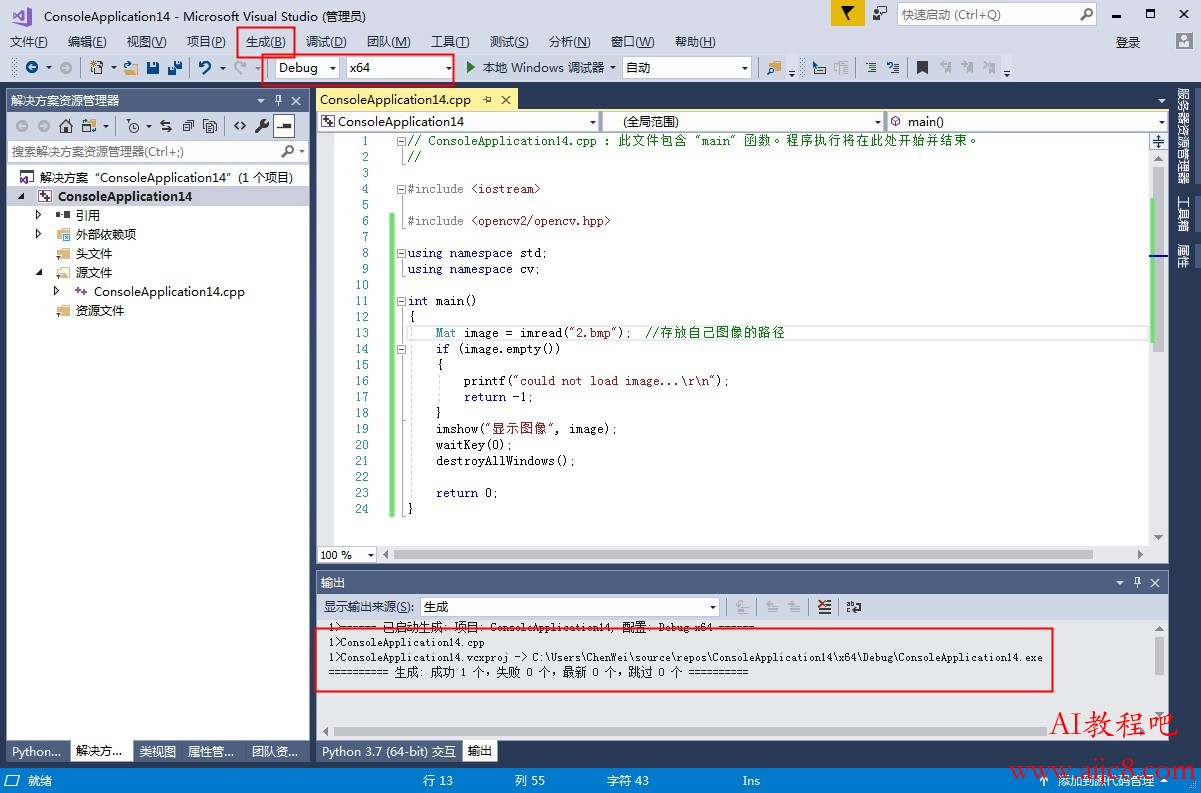Open the ConsoleApplication14 project scope dropdown

459,121
